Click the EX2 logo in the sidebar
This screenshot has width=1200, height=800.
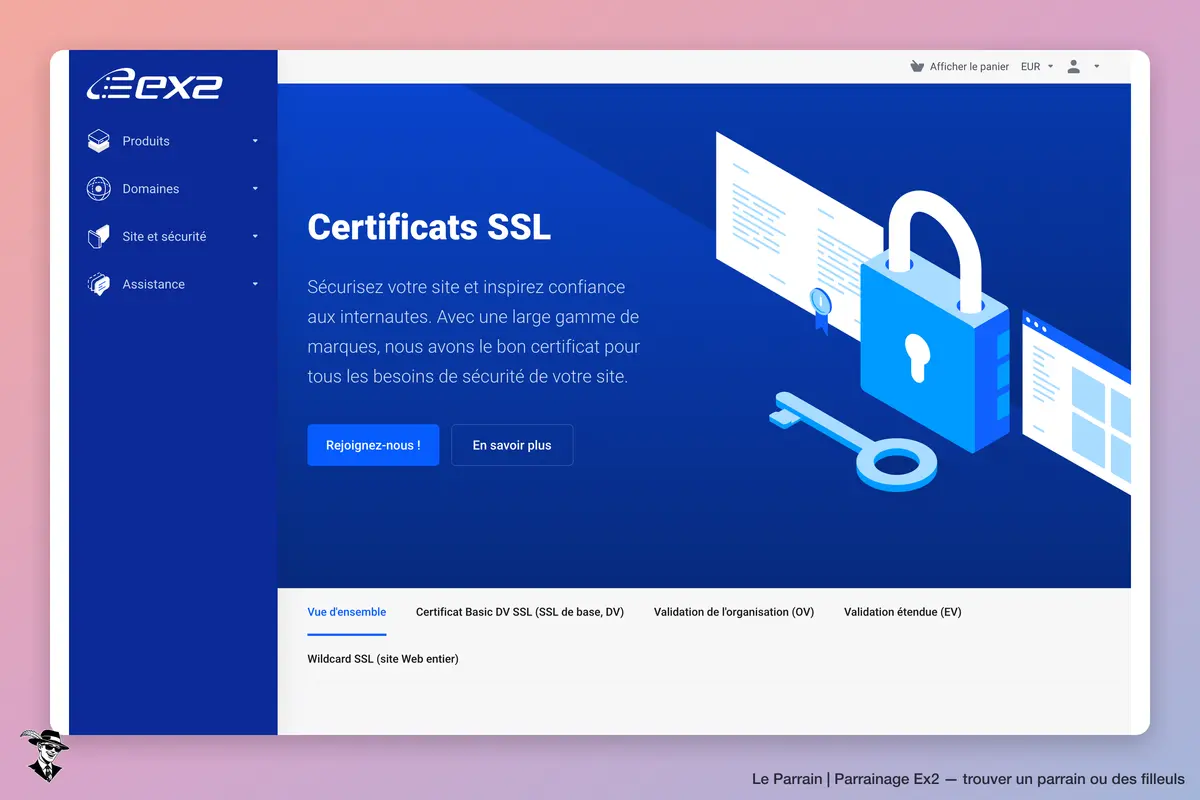coord(154,85)
